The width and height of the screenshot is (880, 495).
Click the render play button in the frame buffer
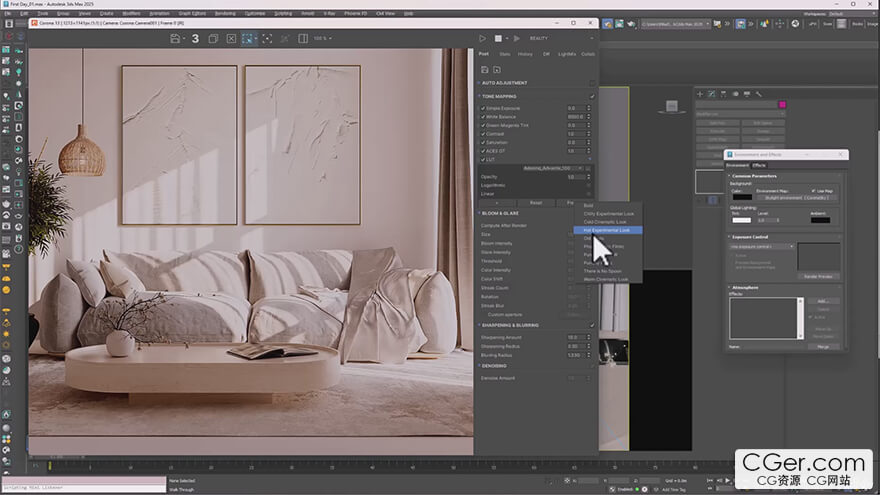(484, 39)
